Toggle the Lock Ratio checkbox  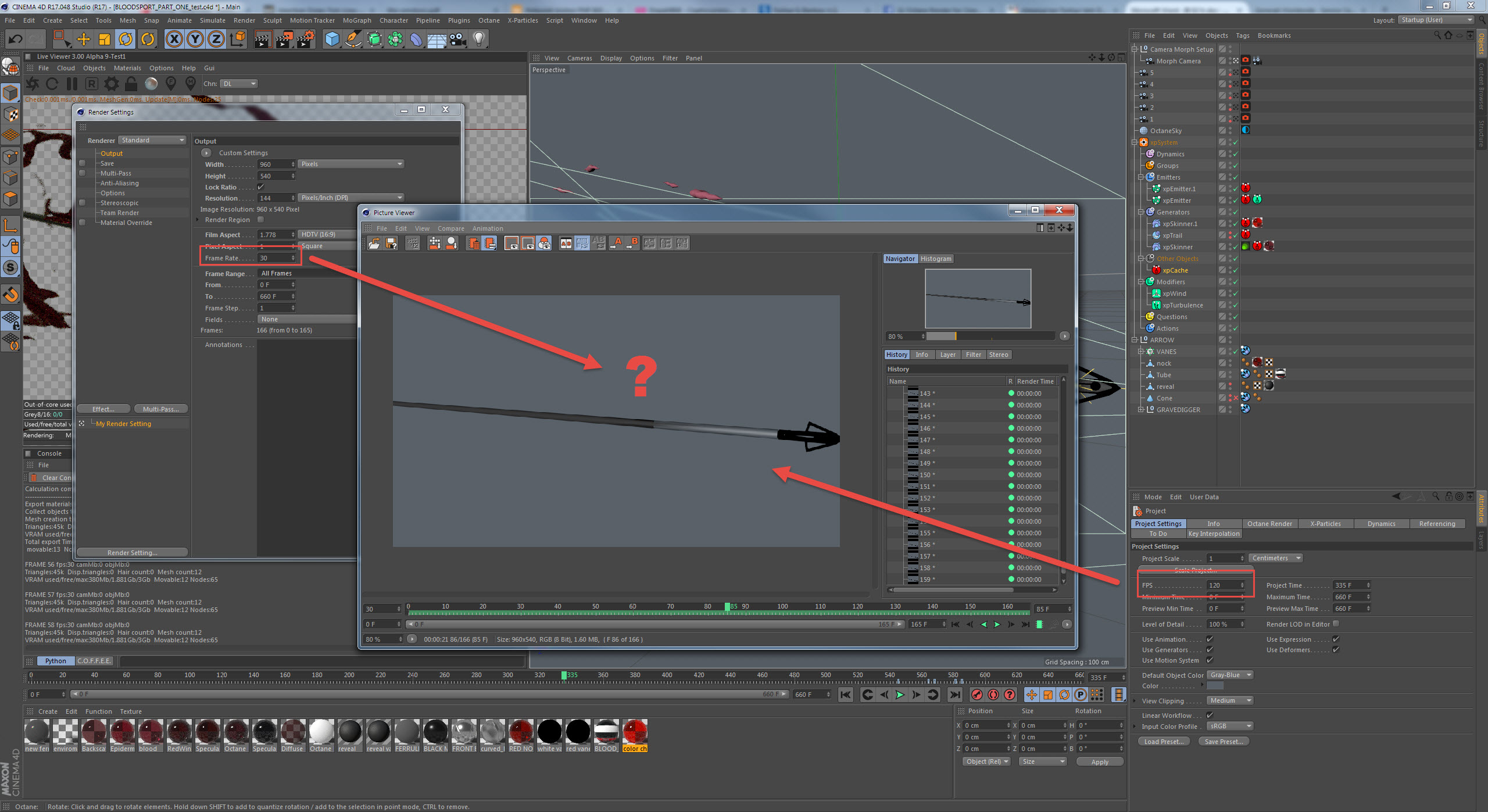pos(260,187)
